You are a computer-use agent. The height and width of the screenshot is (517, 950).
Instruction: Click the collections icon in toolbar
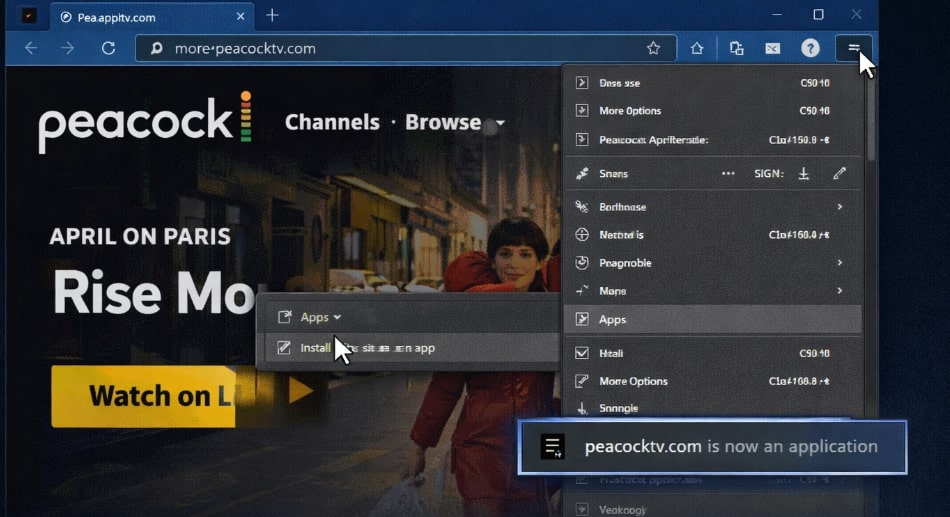click(737, 48)
